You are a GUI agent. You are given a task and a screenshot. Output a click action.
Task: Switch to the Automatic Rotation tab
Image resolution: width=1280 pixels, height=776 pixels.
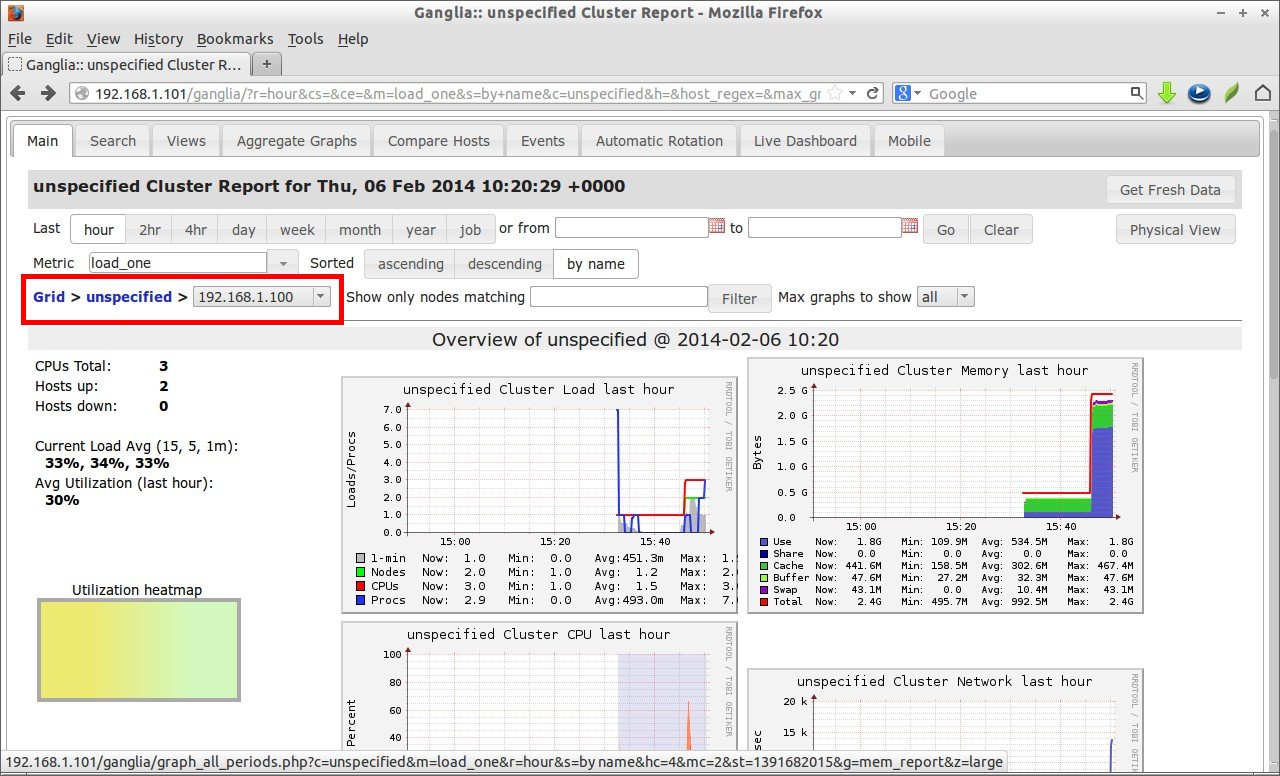pos(659,141)
